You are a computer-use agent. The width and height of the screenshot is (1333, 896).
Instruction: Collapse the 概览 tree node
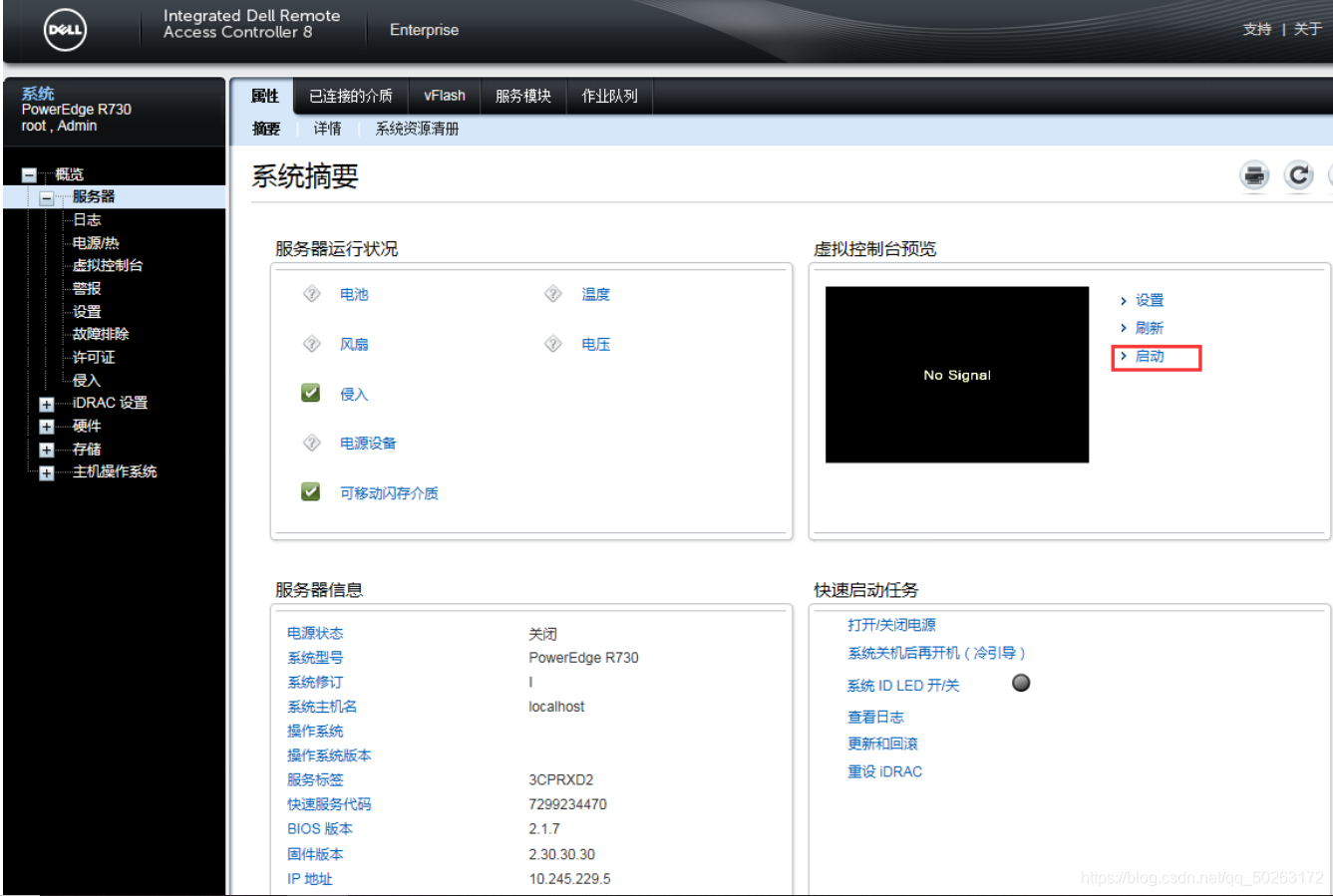(x=29, y=175)
